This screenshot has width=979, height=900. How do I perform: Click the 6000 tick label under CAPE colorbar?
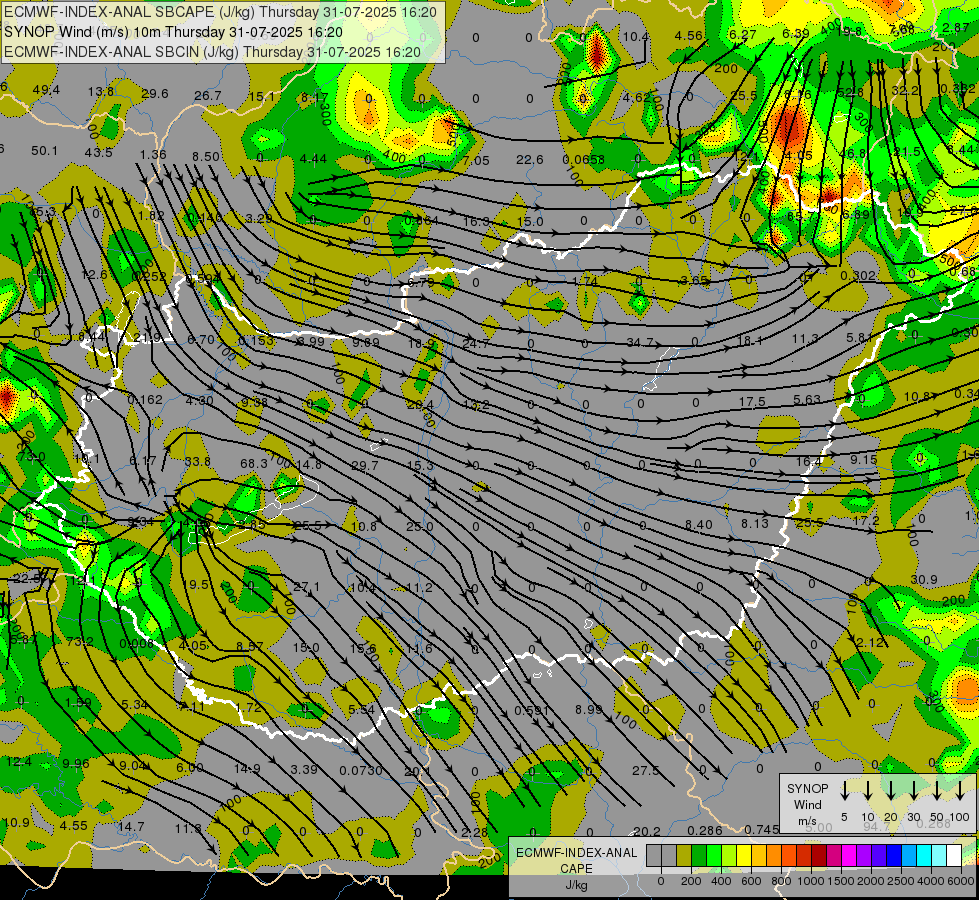960,881
